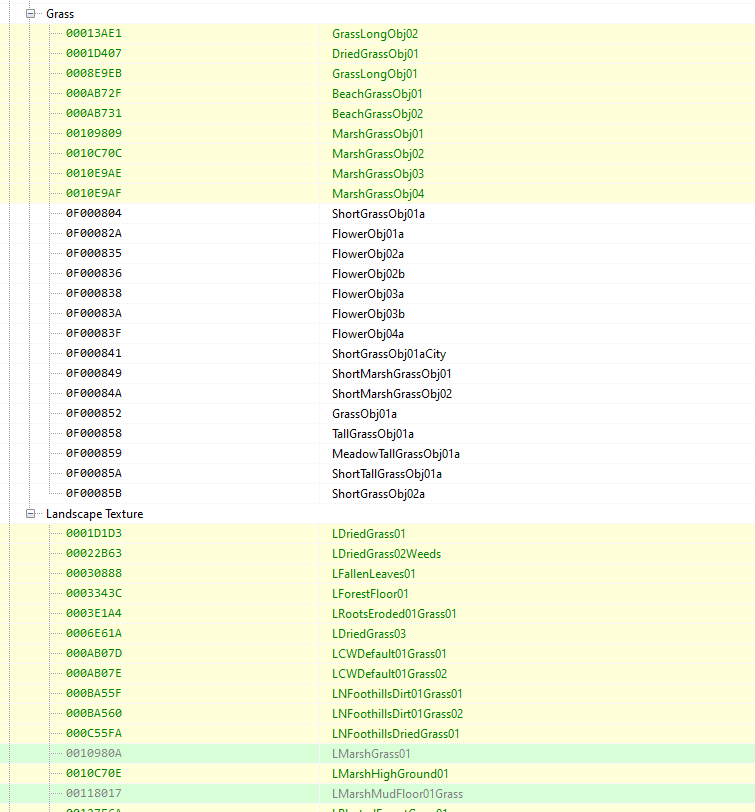Image resolution: width=755 pixels, height=812 pixels.
Task: Collapse the Landscape Texture tree node
Action: (31, 514)
